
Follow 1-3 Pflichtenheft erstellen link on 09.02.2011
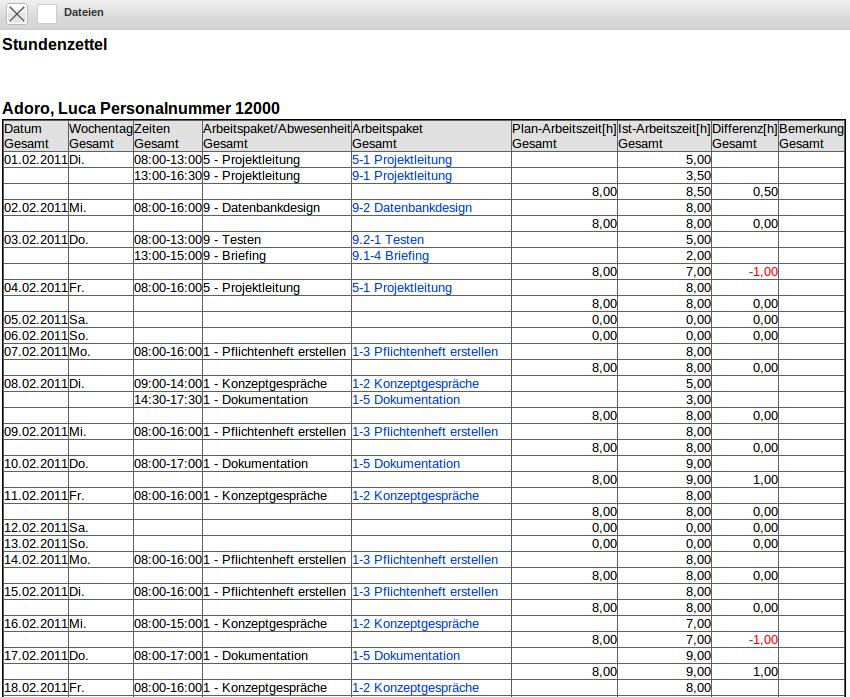[425, 432]
